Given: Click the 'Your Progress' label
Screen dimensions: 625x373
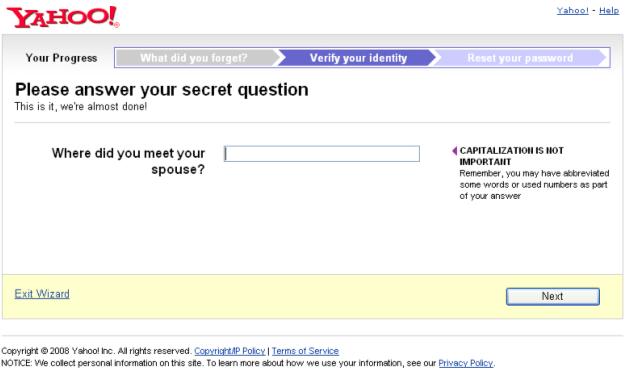Looking at the screenshot, I should [x=61, y=58].
